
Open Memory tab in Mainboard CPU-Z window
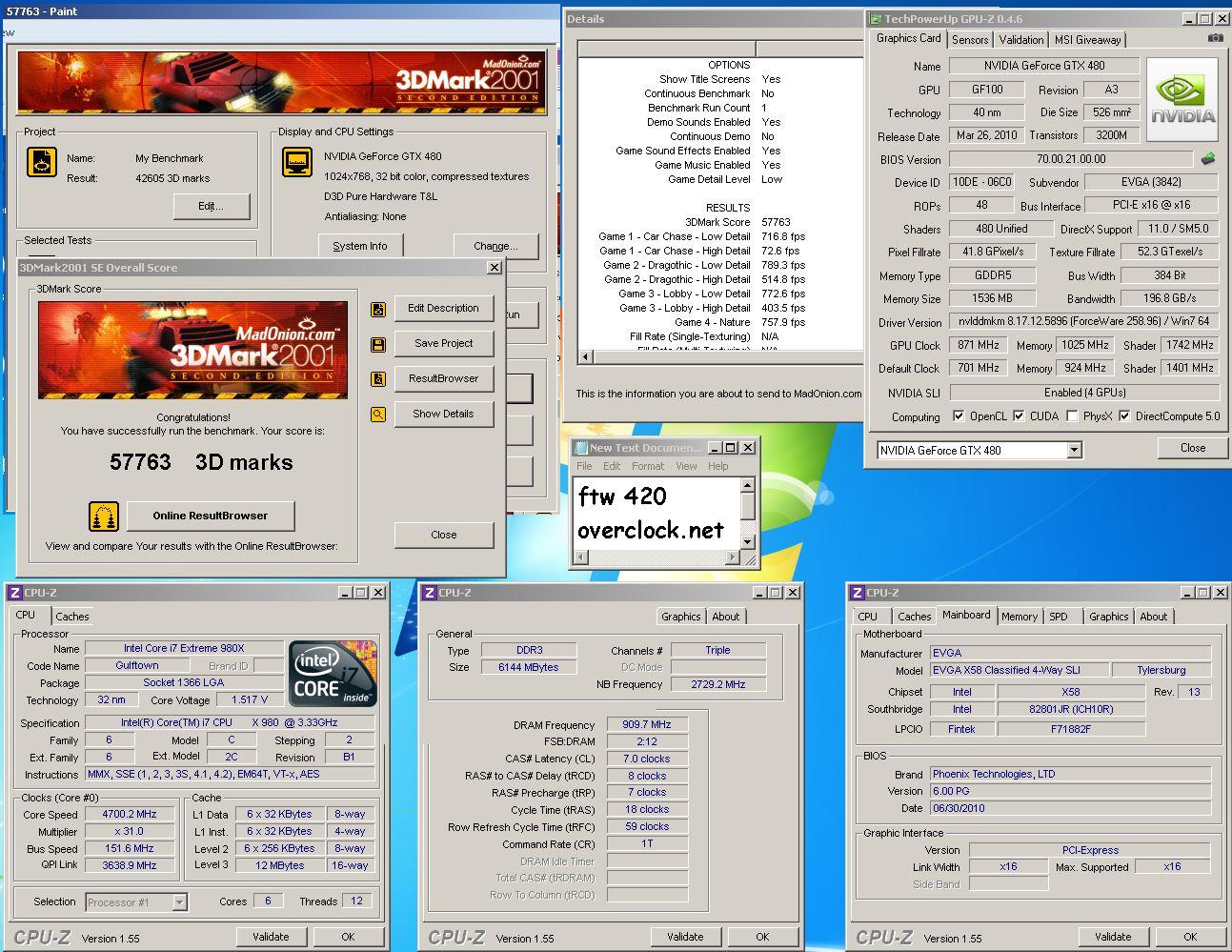click(x=1019, y=617)
